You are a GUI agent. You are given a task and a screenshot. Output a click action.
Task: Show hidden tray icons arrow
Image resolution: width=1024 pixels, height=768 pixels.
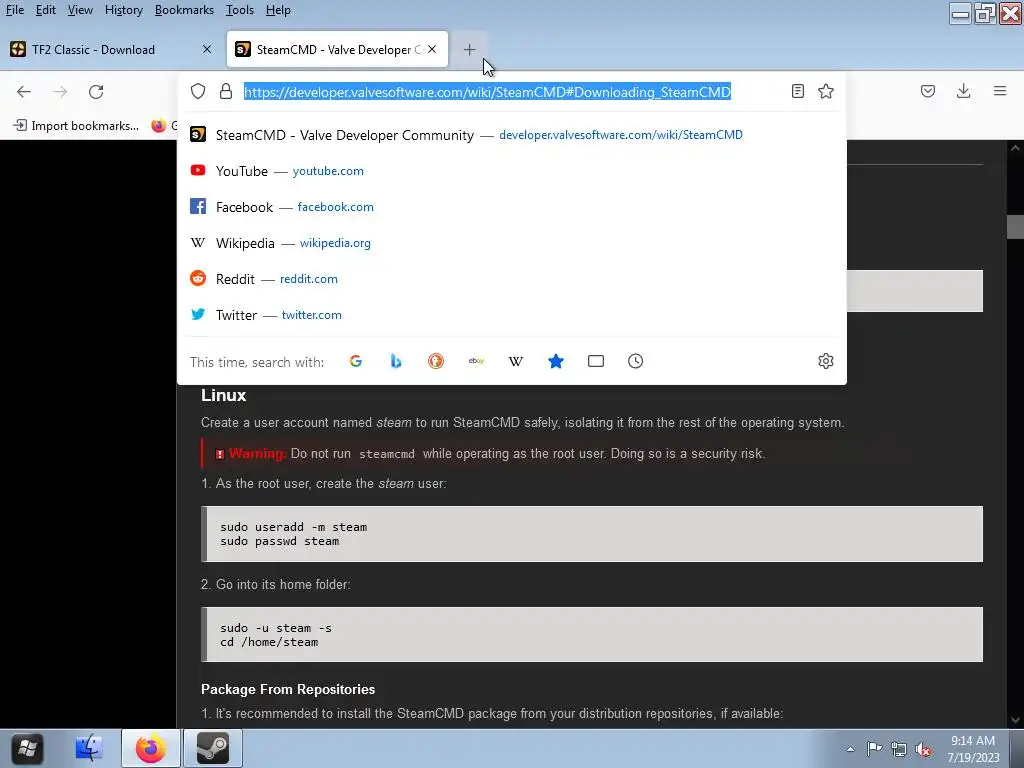pyautogui.click(x=850, y=749)
